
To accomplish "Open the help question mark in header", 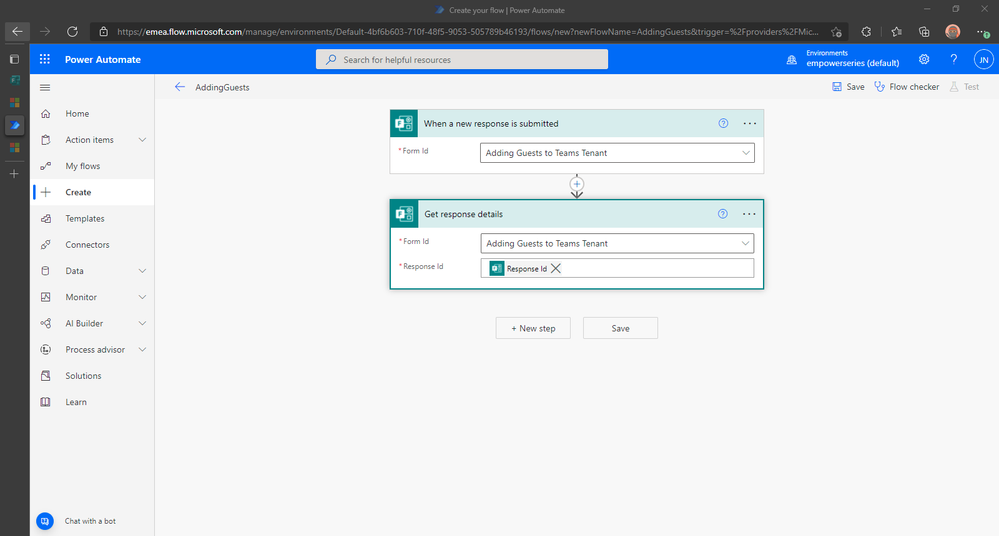I will pyautogui.click(x=954, y=59).
